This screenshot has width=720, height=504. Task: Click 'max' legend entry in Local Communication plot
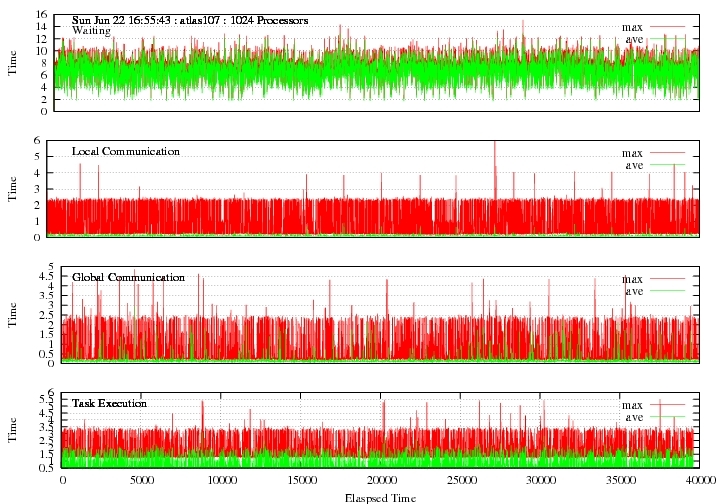click(632, 153)
